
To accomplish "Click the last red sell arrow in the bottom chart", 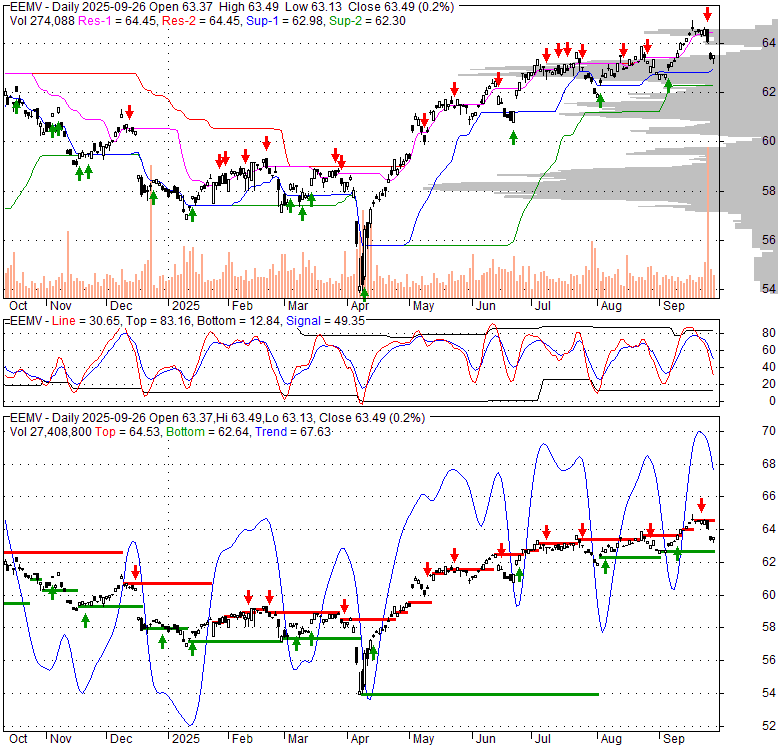I will (701, 505).
